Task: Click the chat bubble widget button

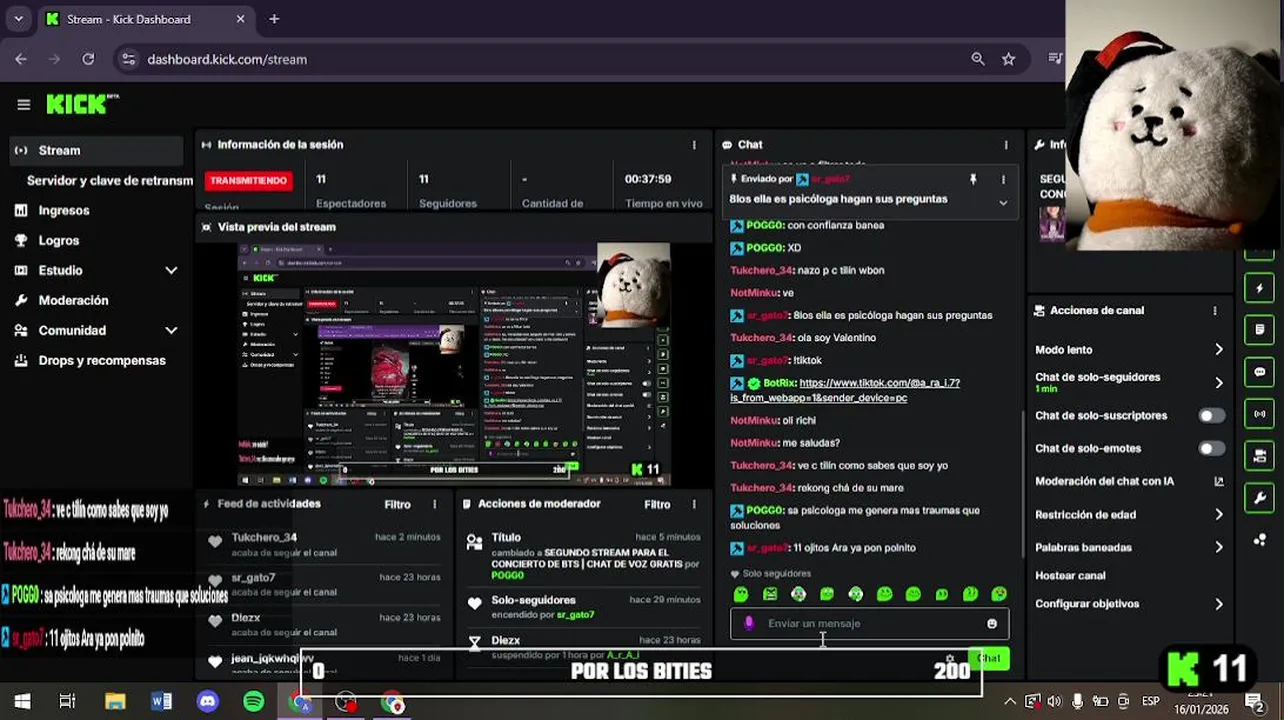Action: point(1259,372)
